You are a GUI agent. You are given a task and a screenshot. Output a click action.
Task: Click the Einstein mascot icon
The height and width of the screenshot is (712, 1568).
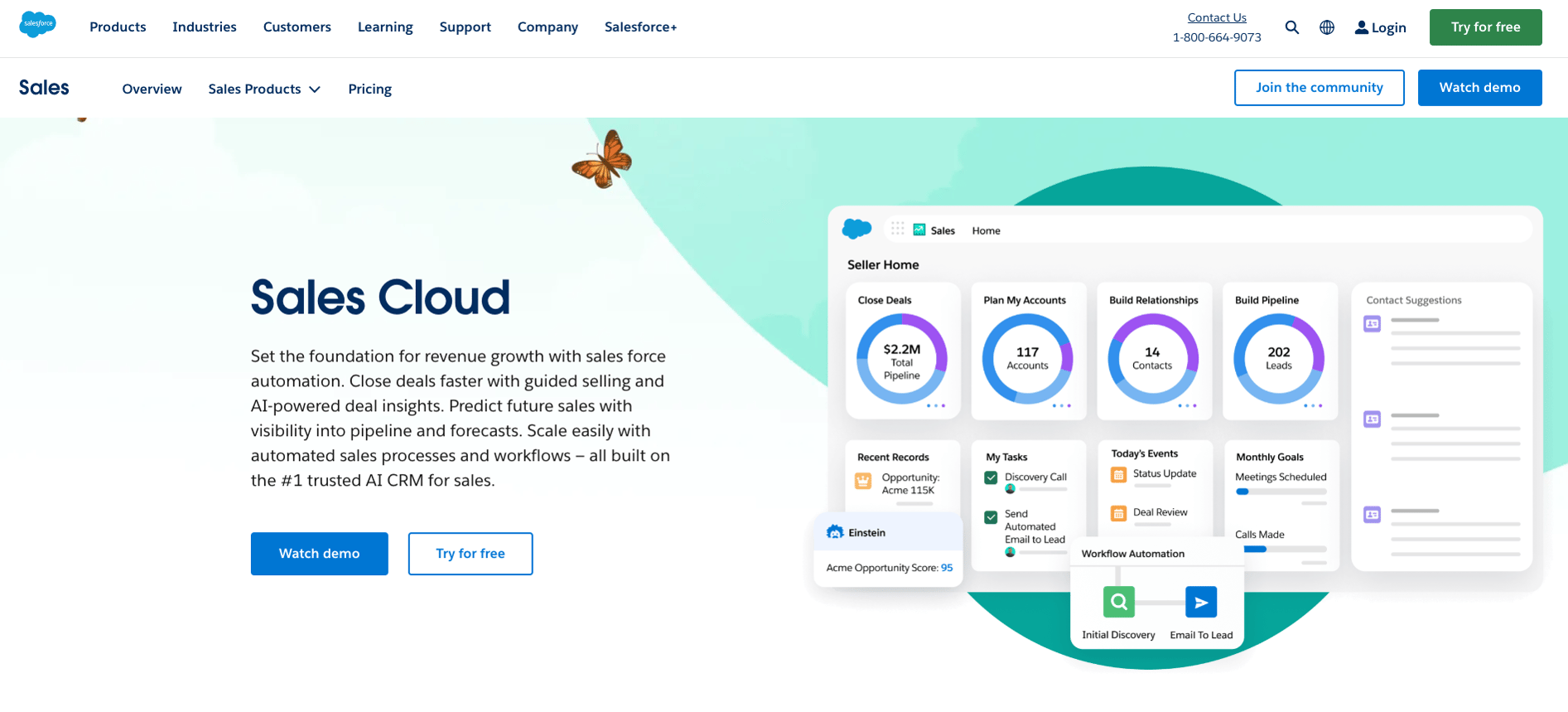[835, 532]
